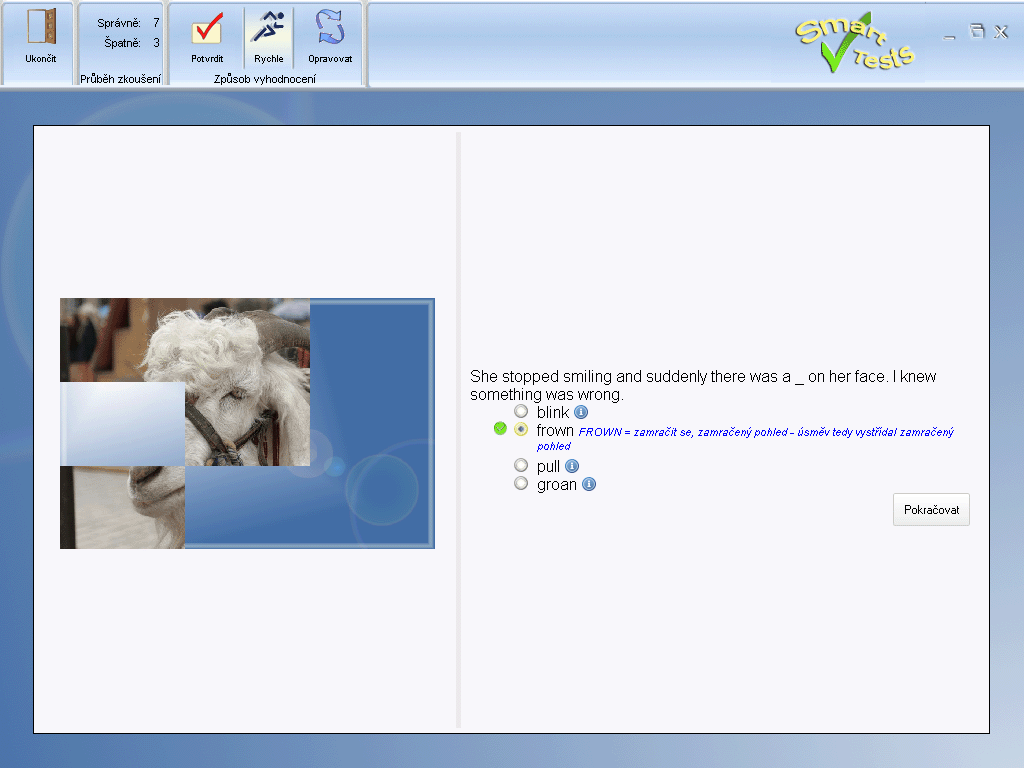Open info icon next to groan
1024x768 pixels.
click(x=588, y=484)
